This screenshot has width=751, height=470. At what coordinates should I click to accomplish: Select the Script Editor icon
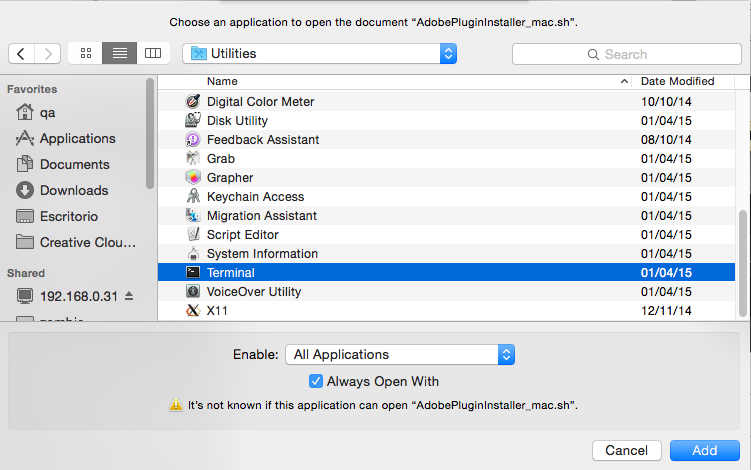(193, 234)
